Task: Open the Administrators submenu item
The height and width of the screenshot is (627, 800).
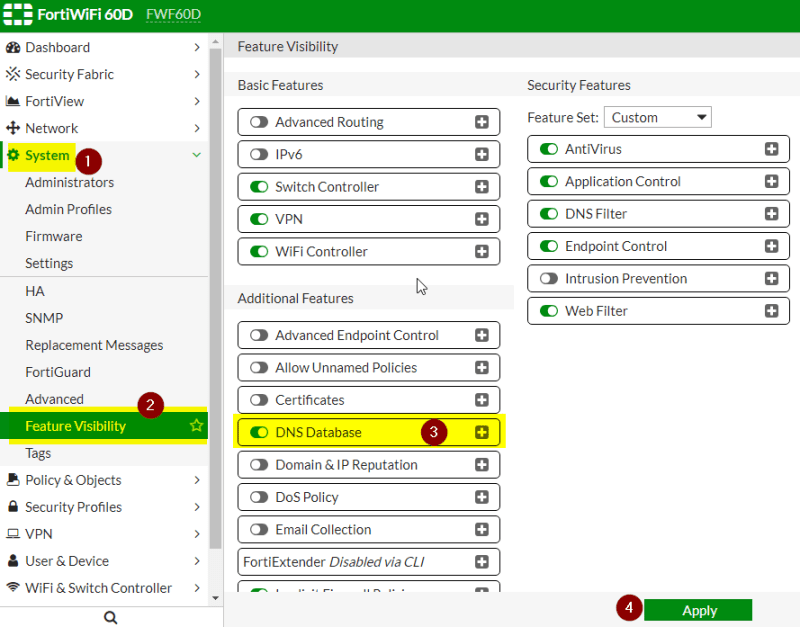Action: pyautogui.click(x=69, y=182)
